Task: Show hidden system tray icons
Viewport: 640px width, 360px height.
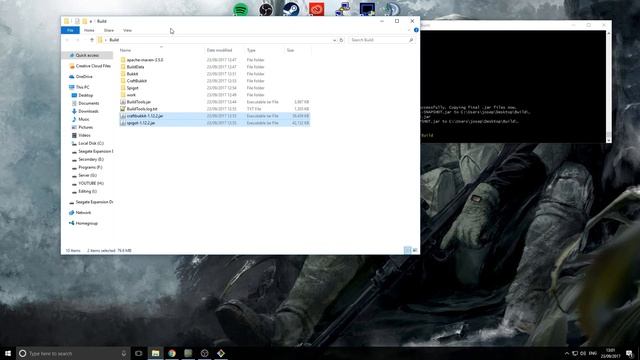Action: (x=567, y=353)
